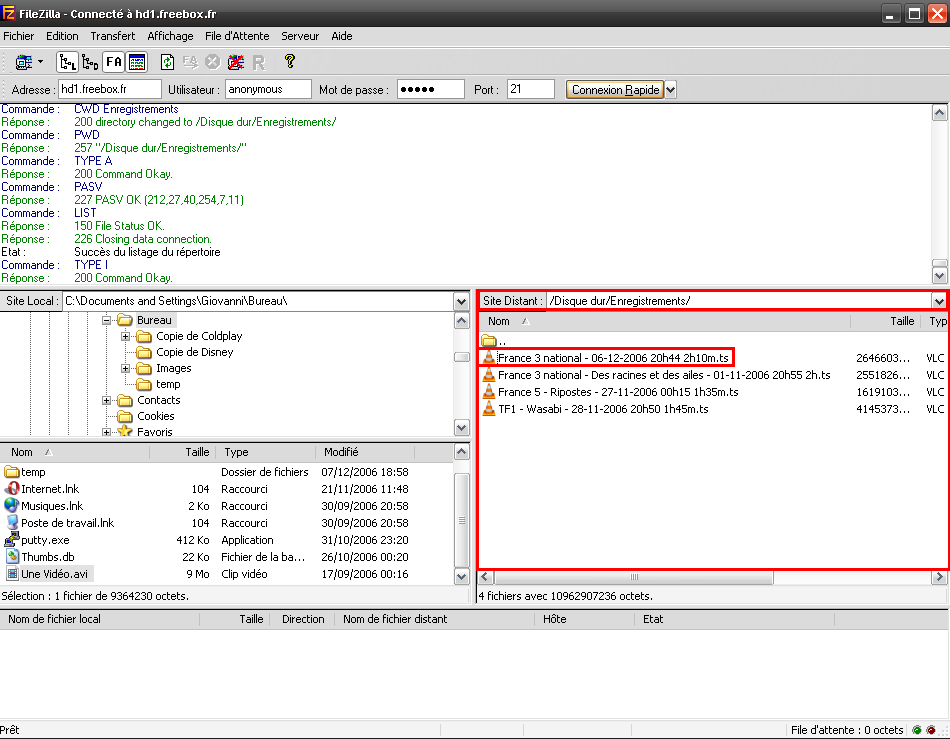Sort local files by Taille column
This screenshot has width=950, height=739.
pos(182,452)
